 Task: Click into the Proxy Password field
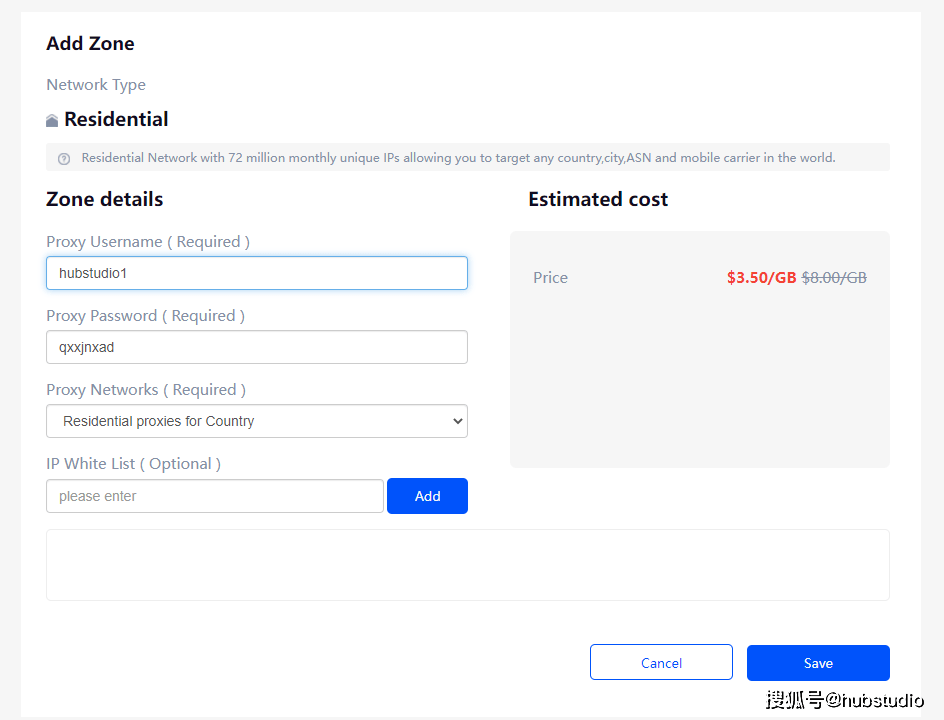256,347
